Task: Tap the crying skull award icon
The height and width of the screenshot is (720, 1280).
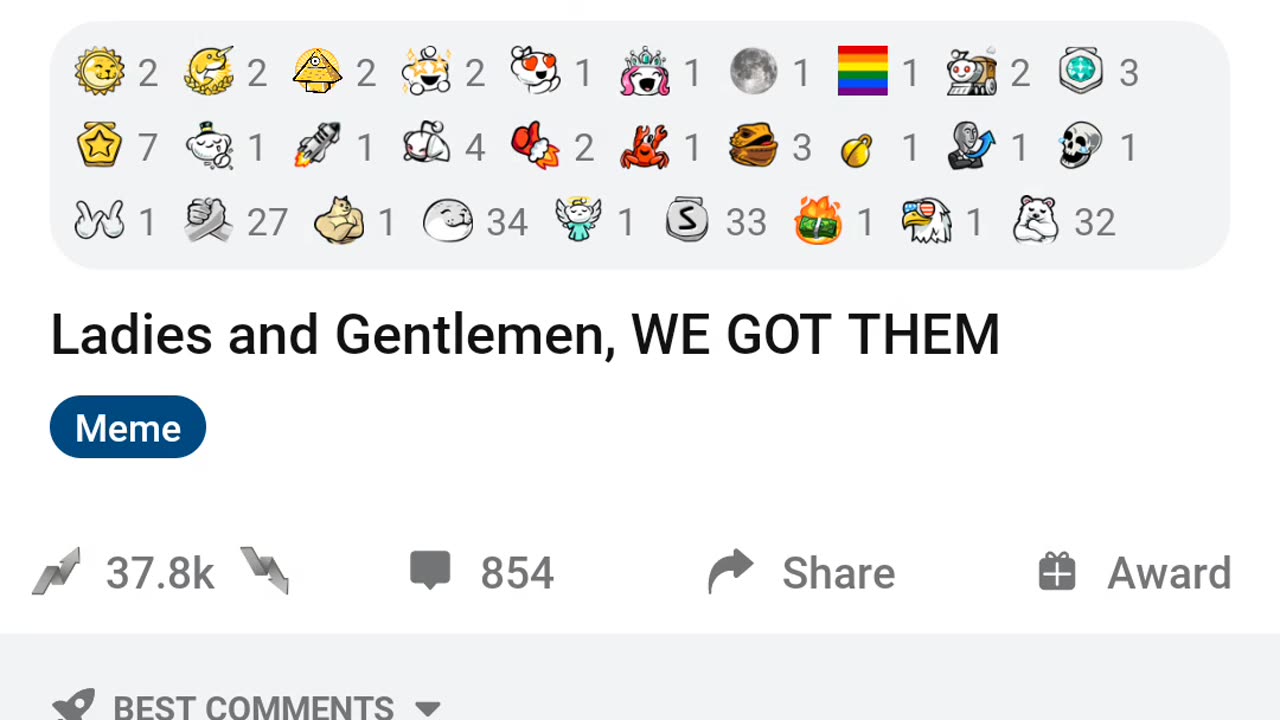Action: pyautogui.click(x=1081, y=146)
